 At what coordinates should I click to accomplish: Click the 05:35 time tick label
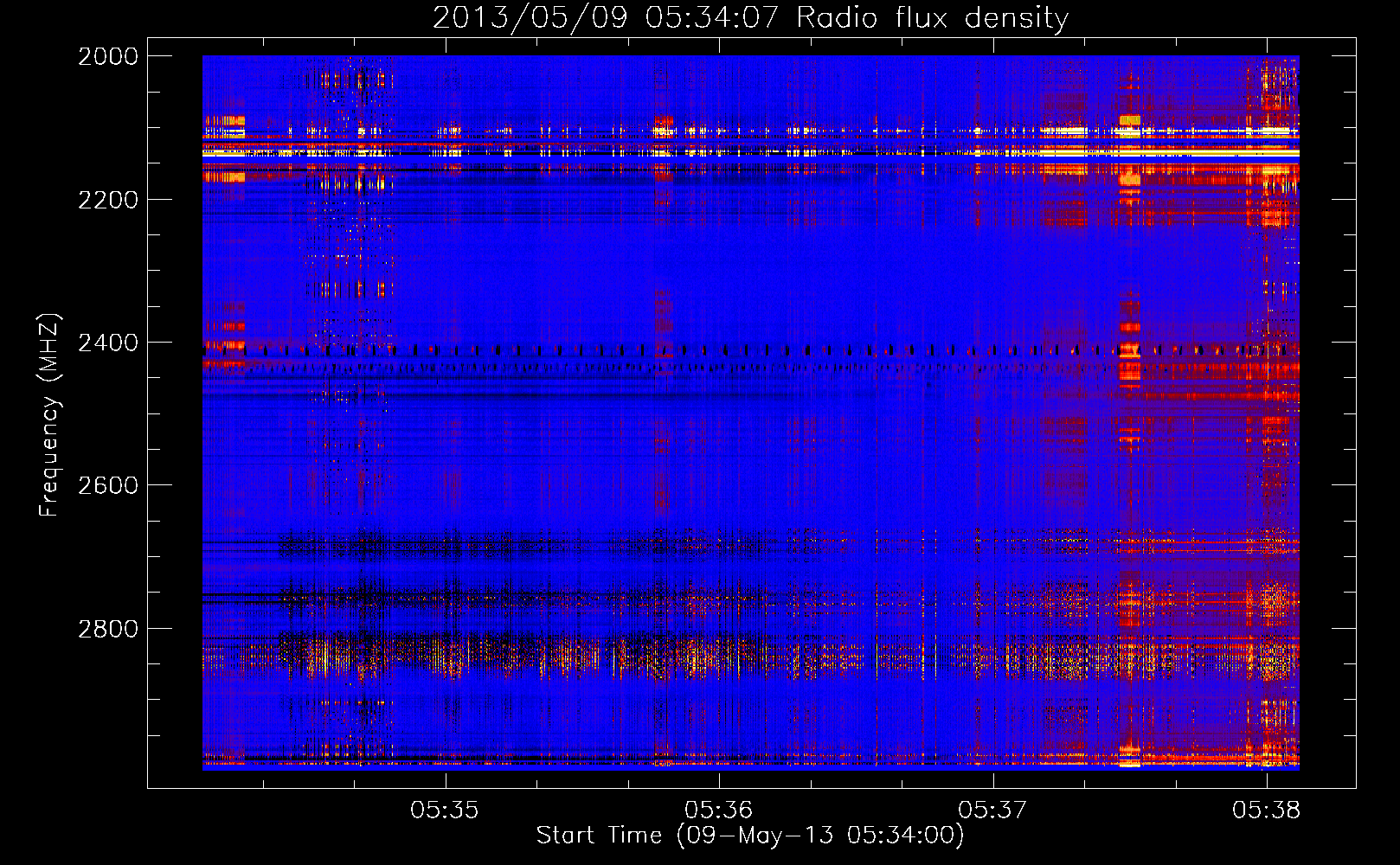(x=445, y=810)
